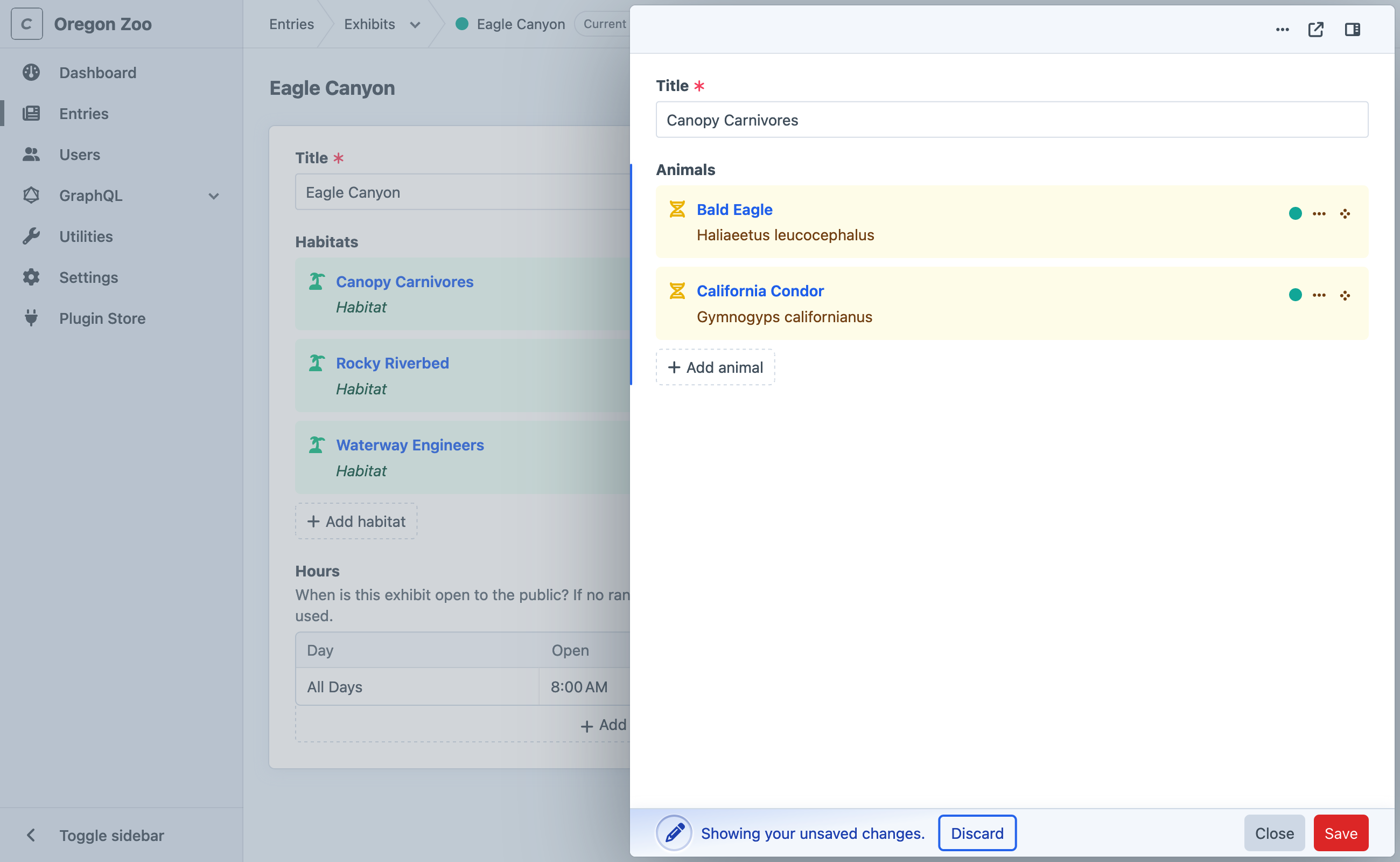This screenshot has width=1400, height=862.
Task: Click the Add animal button
Action: pos(715,367)
